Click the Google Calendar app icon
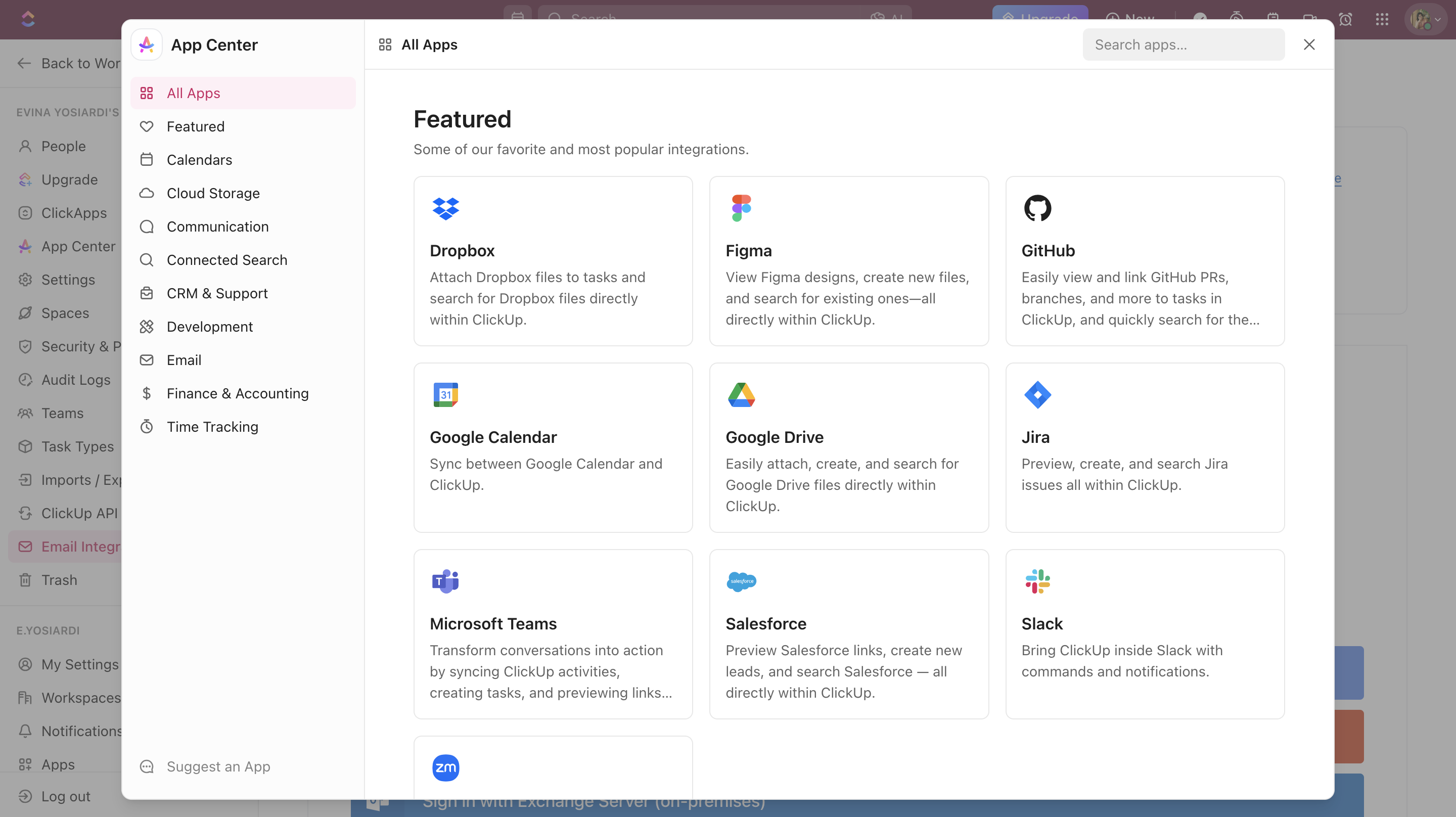Image resolution: width=1456 pixels, height=817 pixels. click(445, 395)
